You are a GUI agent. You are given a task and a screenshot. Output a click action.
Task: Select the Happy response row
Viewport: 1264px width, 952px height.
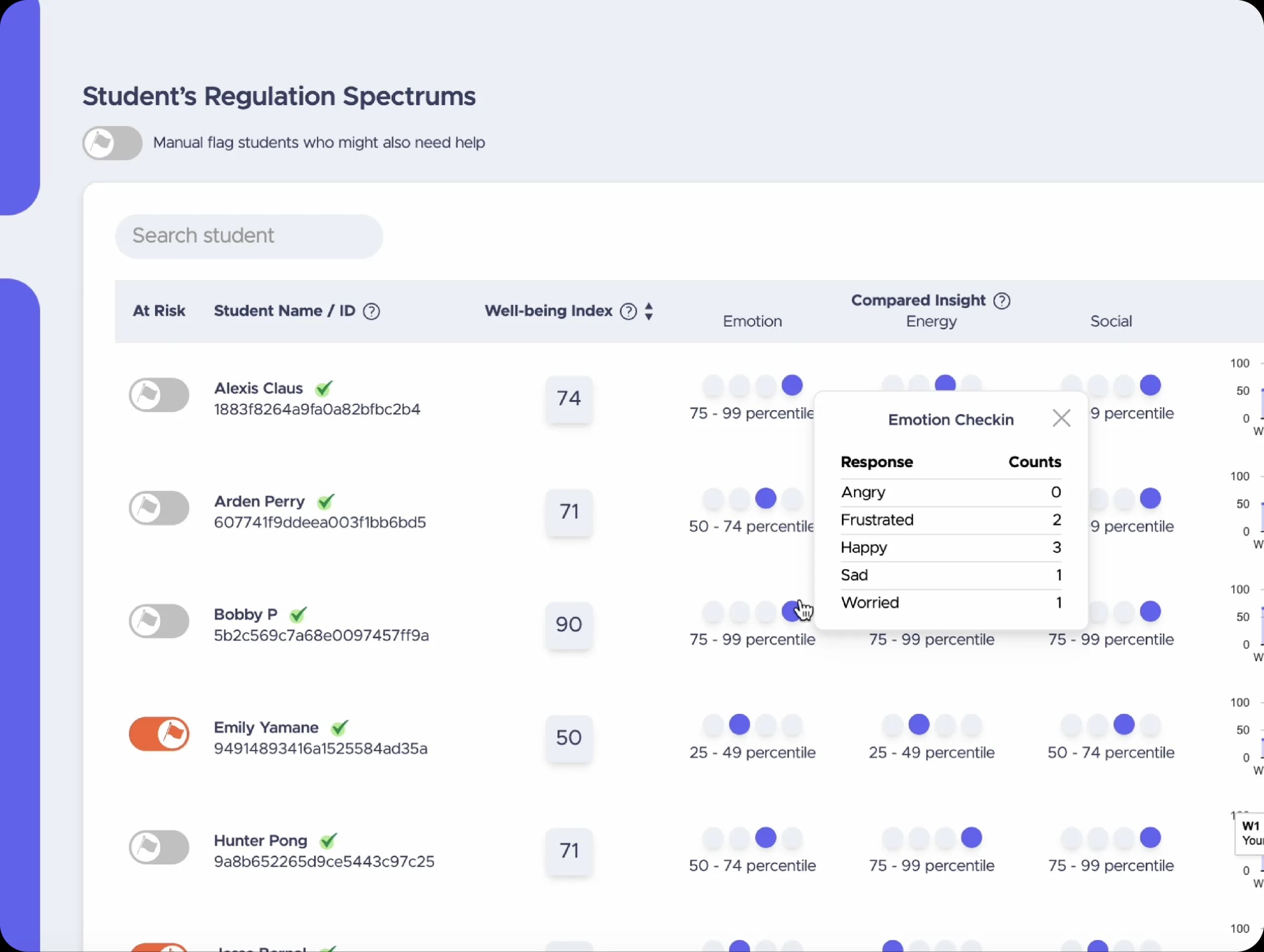951,548
